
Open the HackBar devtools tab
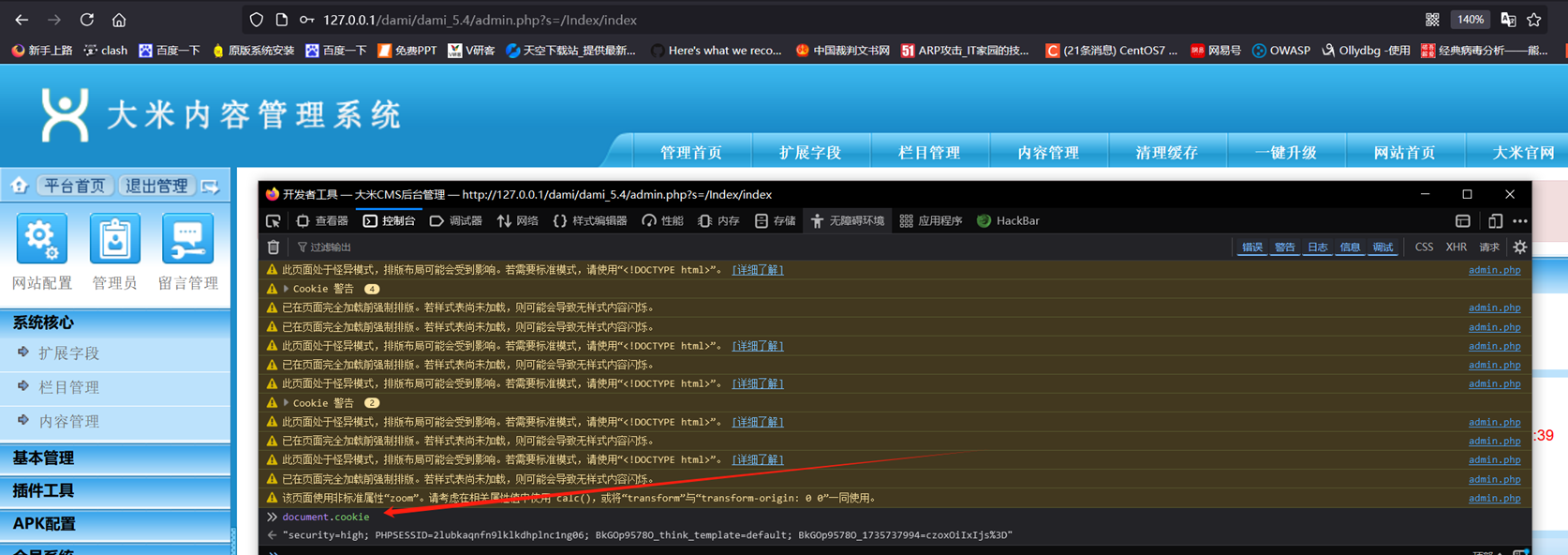click(x=1008, y=221)
